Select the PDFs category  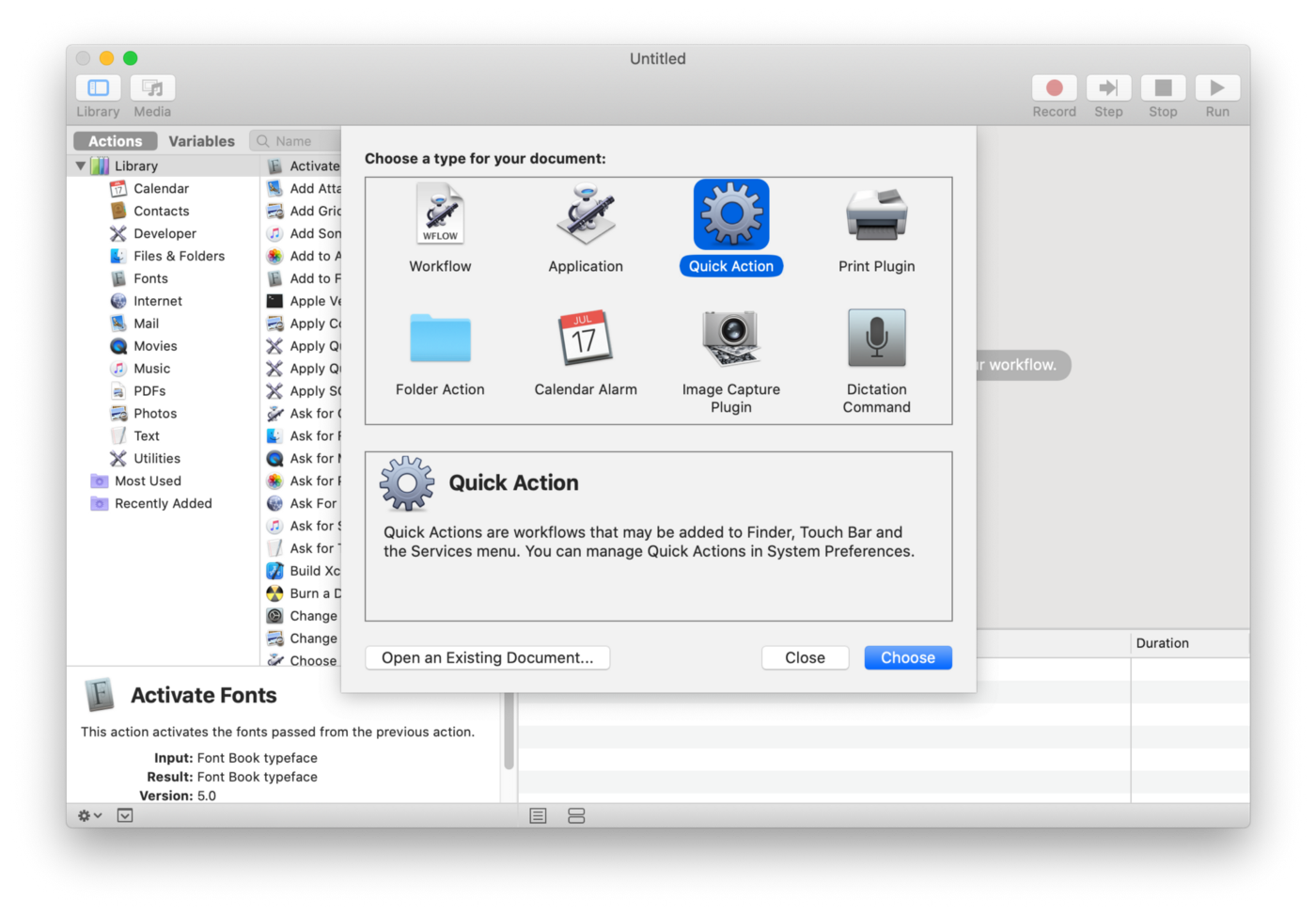(x=149, y=391)
